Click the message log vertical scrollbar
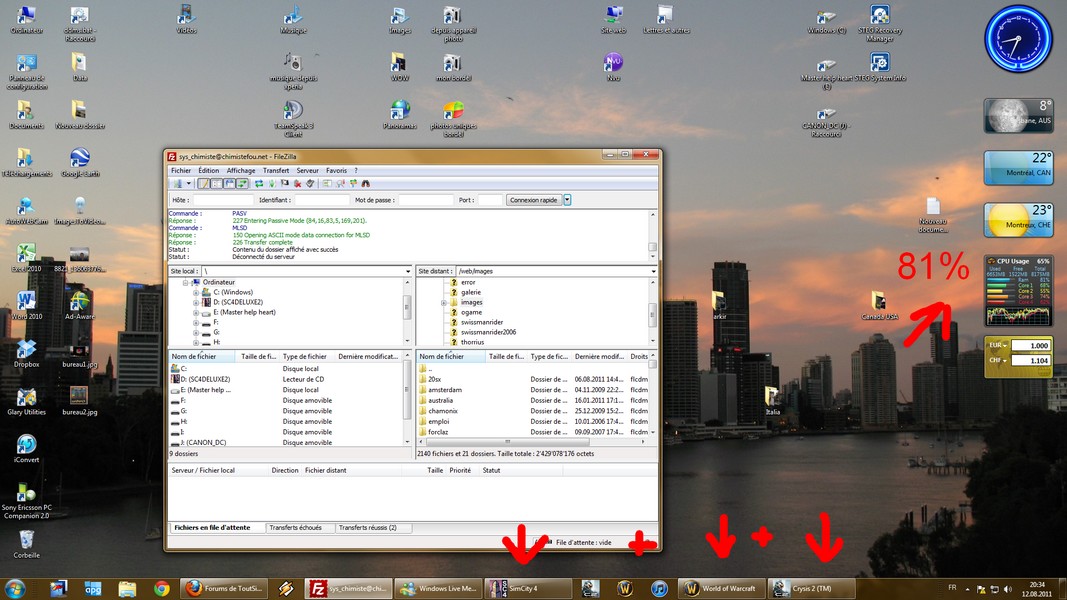Image resolution: width=1067 pixels, height=600 pixels. coord(653,235)
